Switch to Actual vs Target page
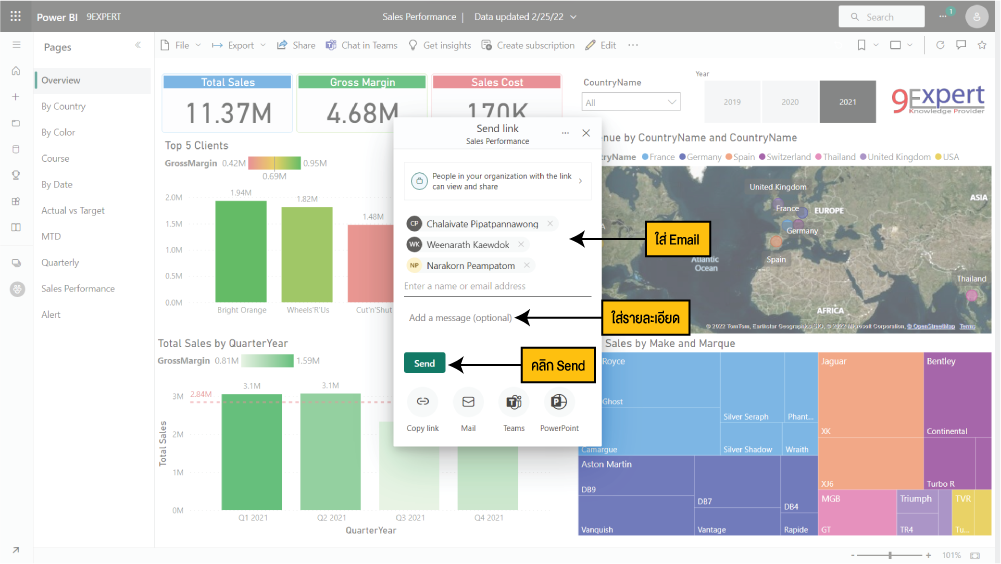 click(x=72, y=211)
